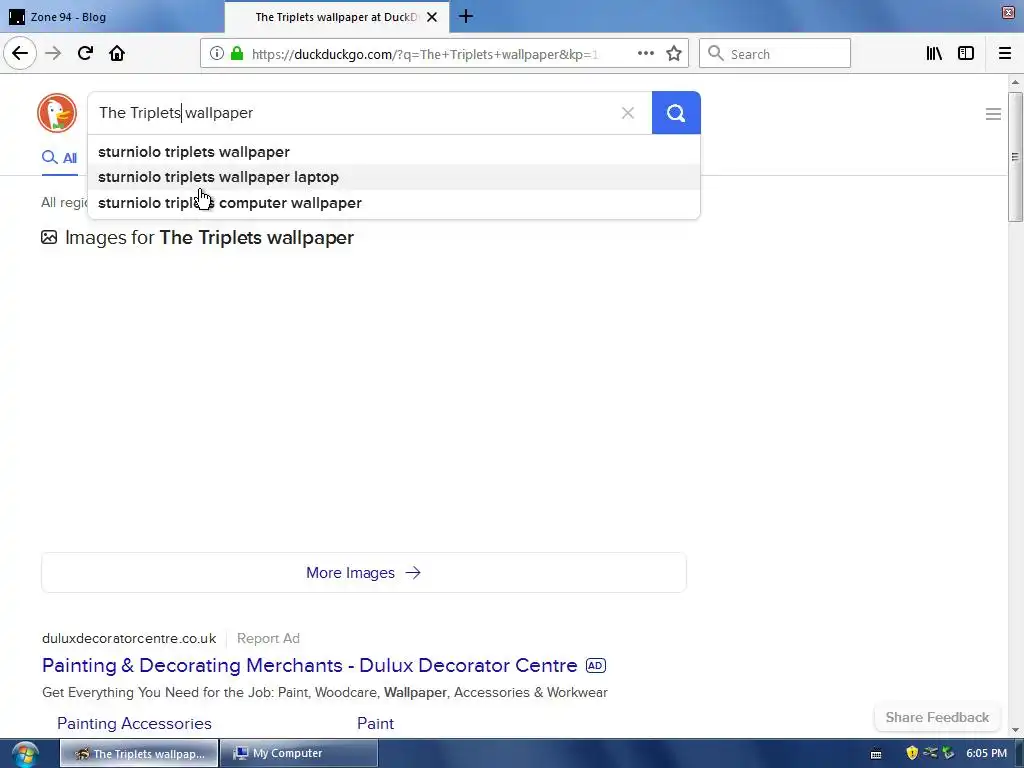Open the Firefox Library icon
Image resolution: width=1024 pixels, height=768 pixels.
click(934, 54)
